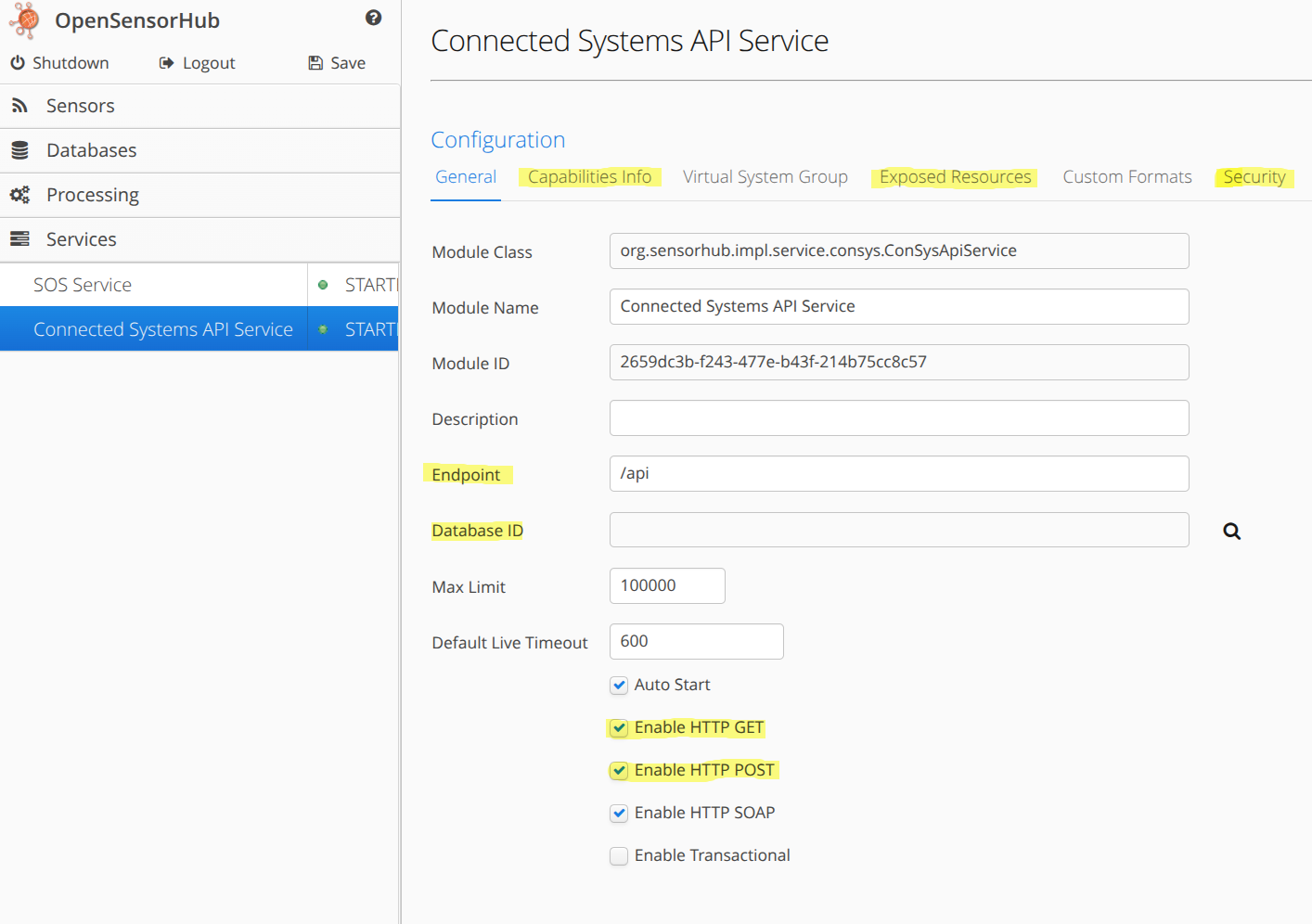The image size is (1312, 924).
Task: Click the Max Limit value field
Action: coord(666,585)
